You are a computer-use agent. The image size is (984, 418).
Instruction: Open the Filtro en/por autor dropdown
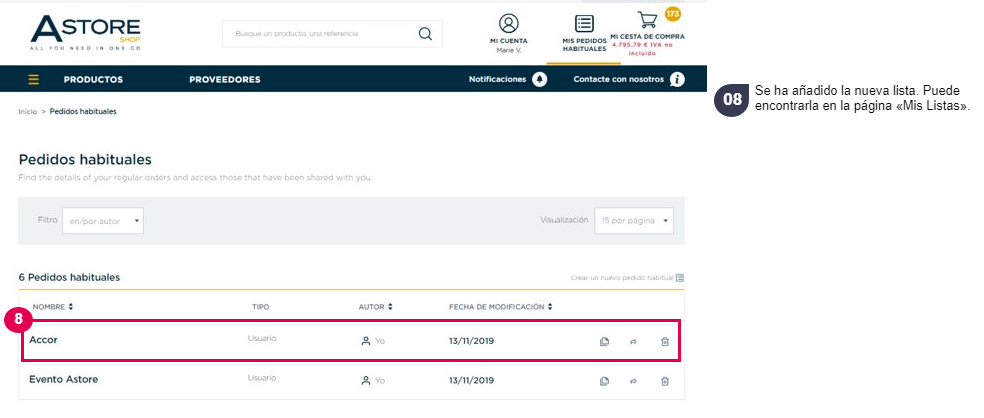103,221
